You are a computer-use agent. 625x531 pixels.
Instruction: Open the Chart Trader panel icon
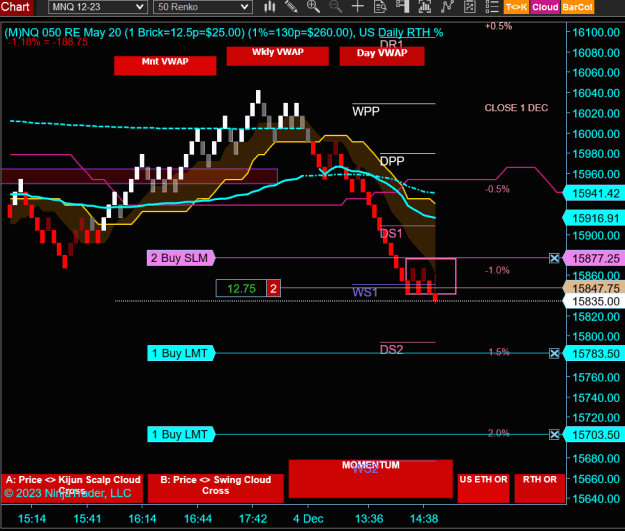coord(403,6)
